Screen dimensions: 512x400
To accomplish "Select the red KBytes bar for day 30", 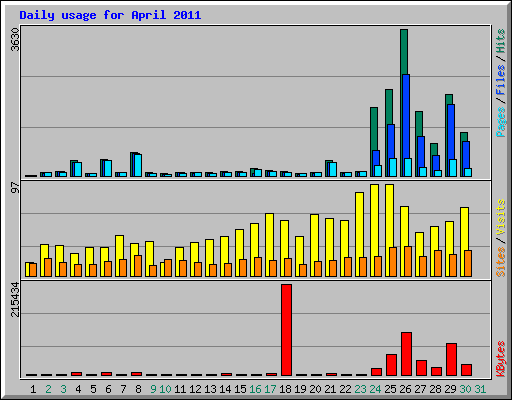I will coord(466,370).
